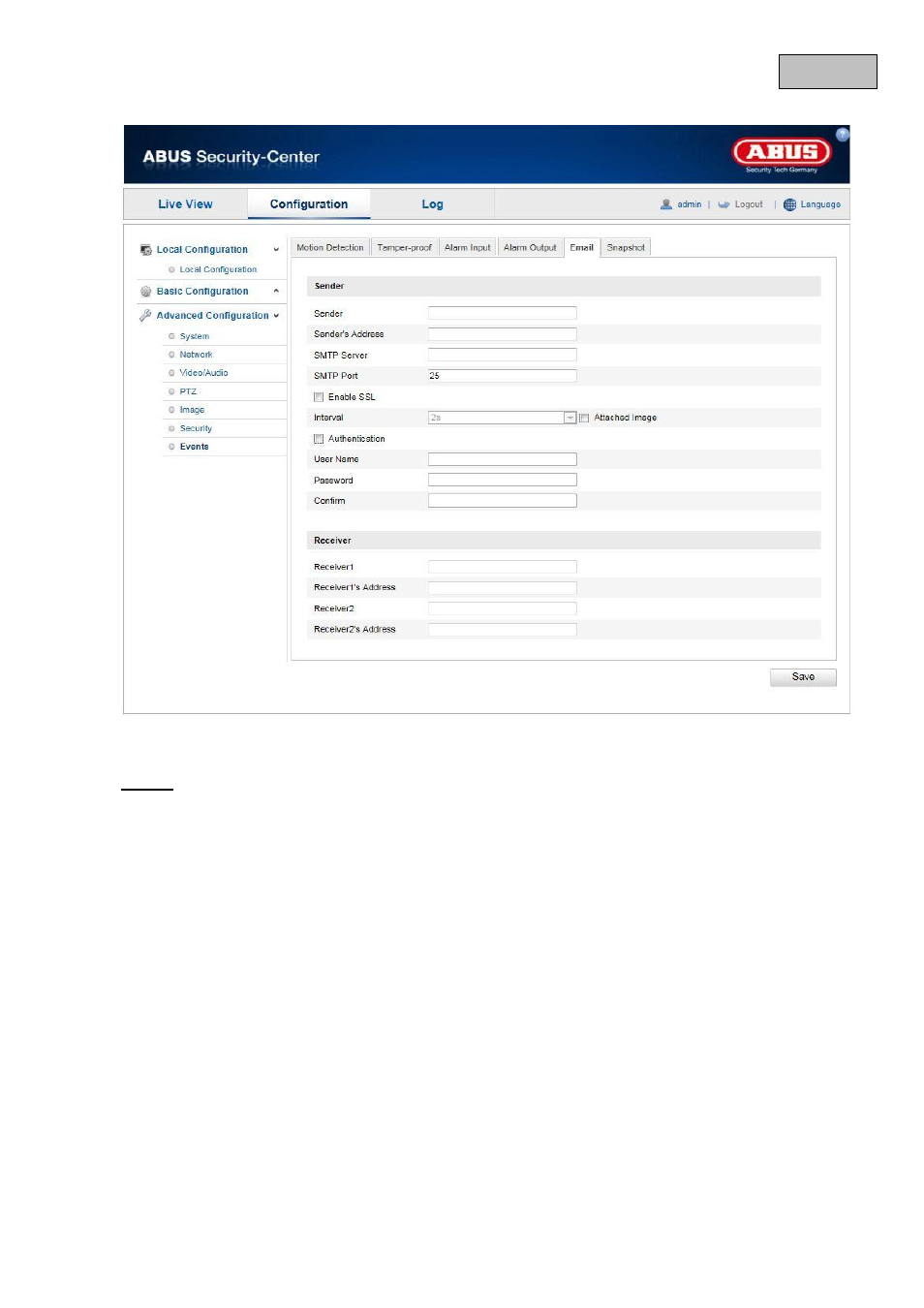924x1308 pixels.
Task: Click the Advanced Configuration wrench icon
Action: 145,316
